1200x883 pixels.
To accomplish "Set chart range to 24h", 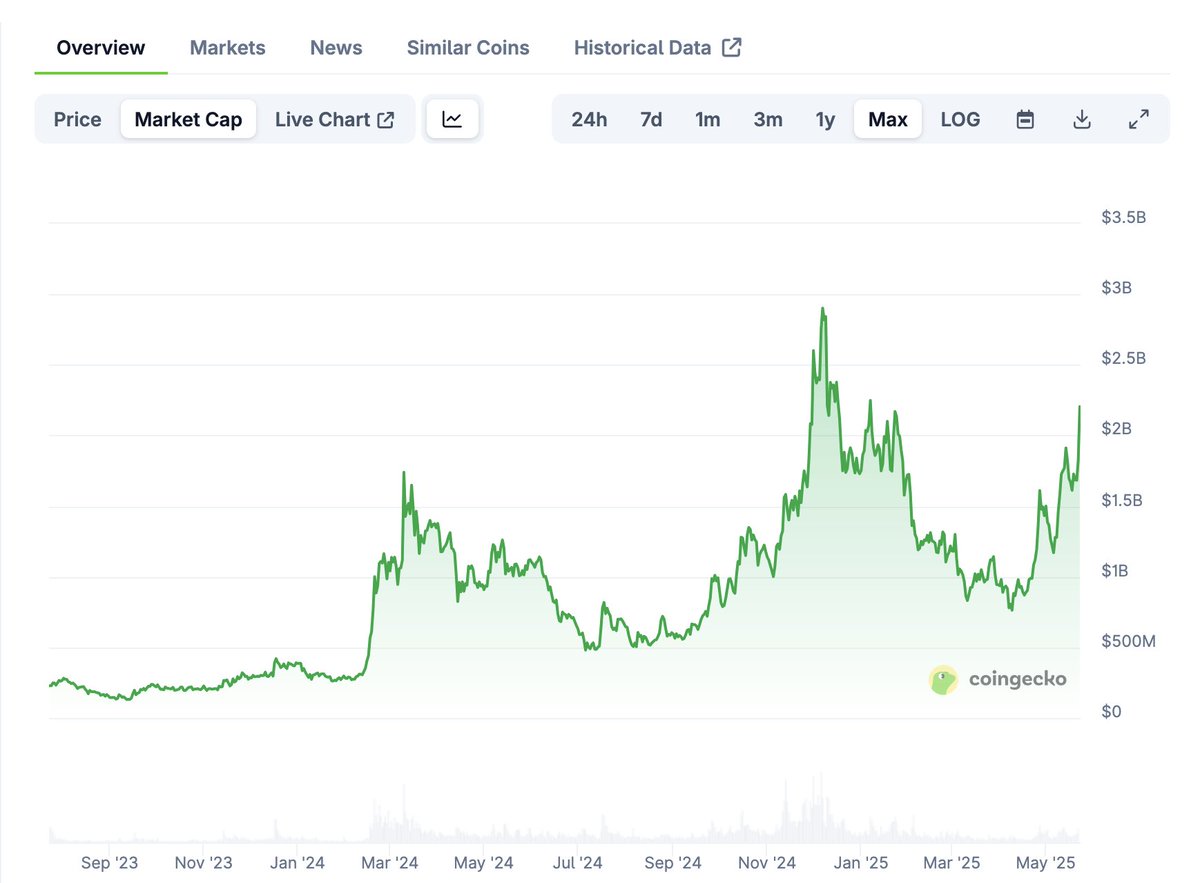I will coord(589,119).
